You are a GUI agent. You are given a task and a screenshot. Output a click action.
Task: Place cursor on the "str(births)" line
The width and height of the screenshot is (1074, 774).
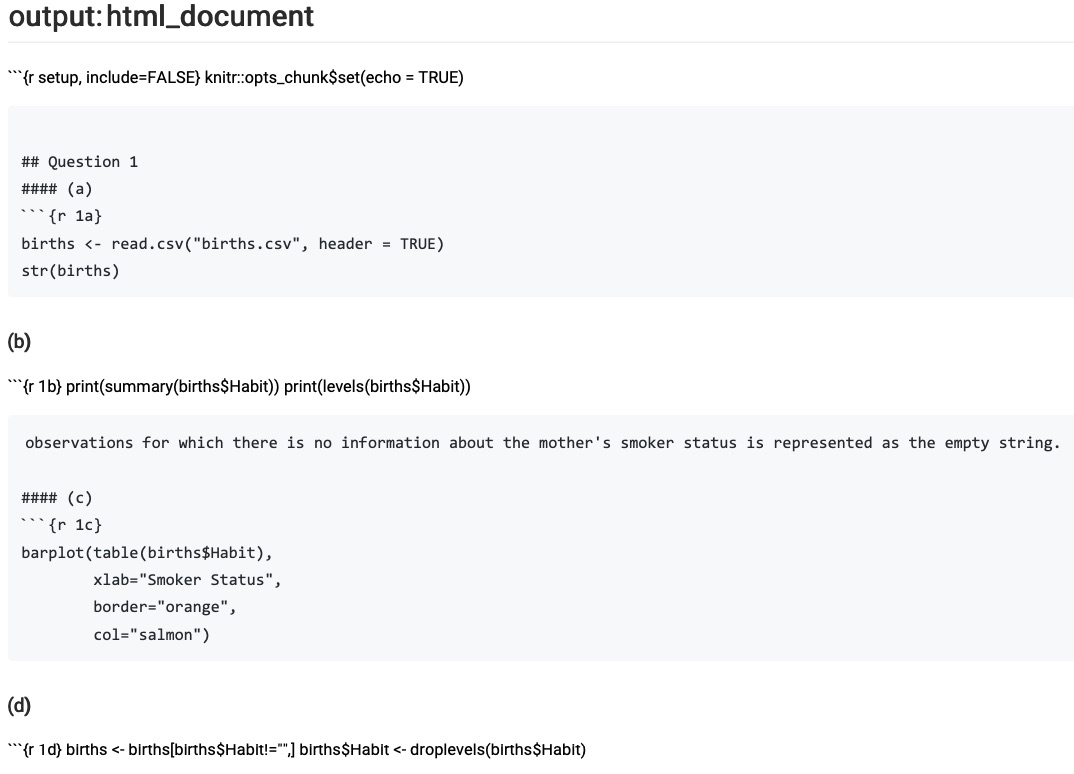click(70, 271)
